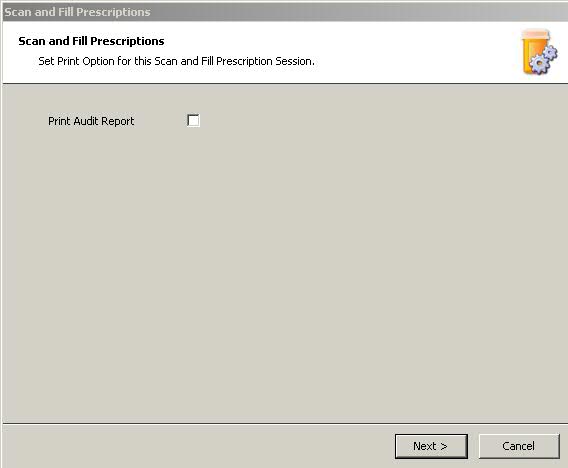The image size is (568, 468).
Task: Cancel the Scan and Fill session
Action: 519,446
